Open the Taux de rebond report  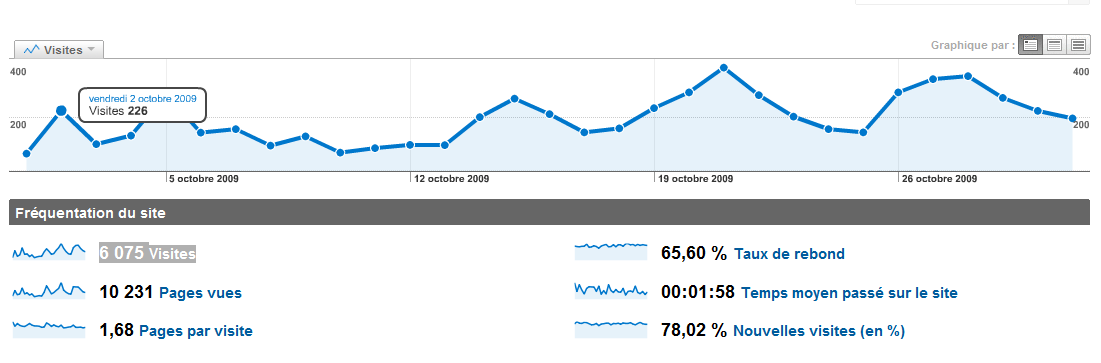pos(789,253)
